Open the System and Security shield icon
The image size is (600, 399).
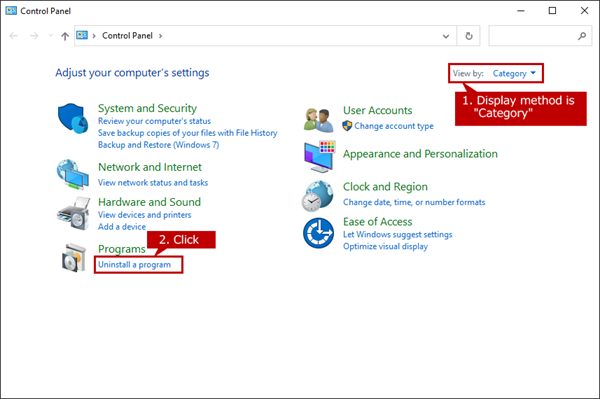tap(73, 118)
